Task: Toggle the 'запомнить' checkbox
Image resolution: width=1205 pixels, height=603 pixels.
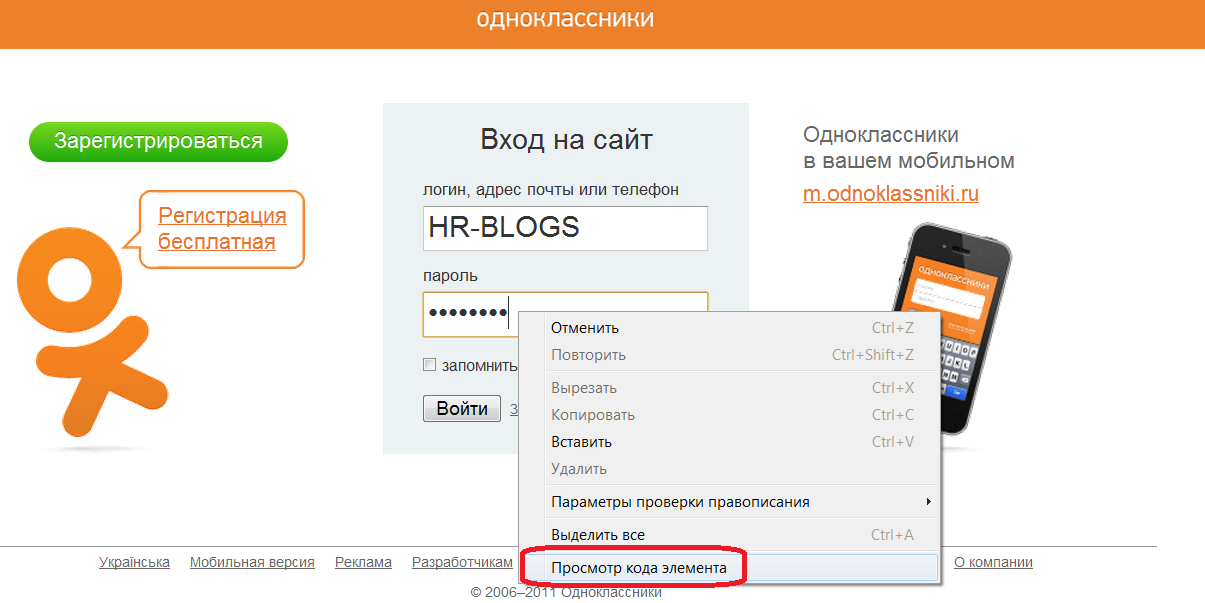Action: 430,365
